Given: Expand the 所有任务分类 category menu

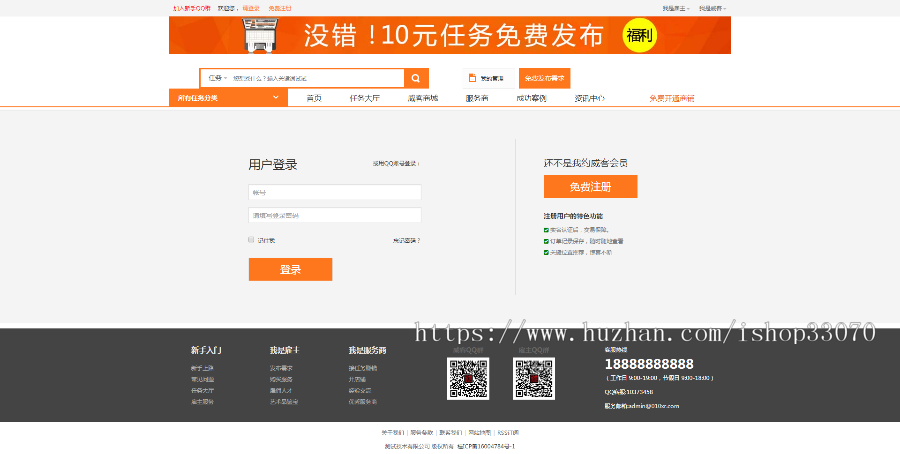Looking at the screenshot, I should pyautogui.click(x=228, y=98).
